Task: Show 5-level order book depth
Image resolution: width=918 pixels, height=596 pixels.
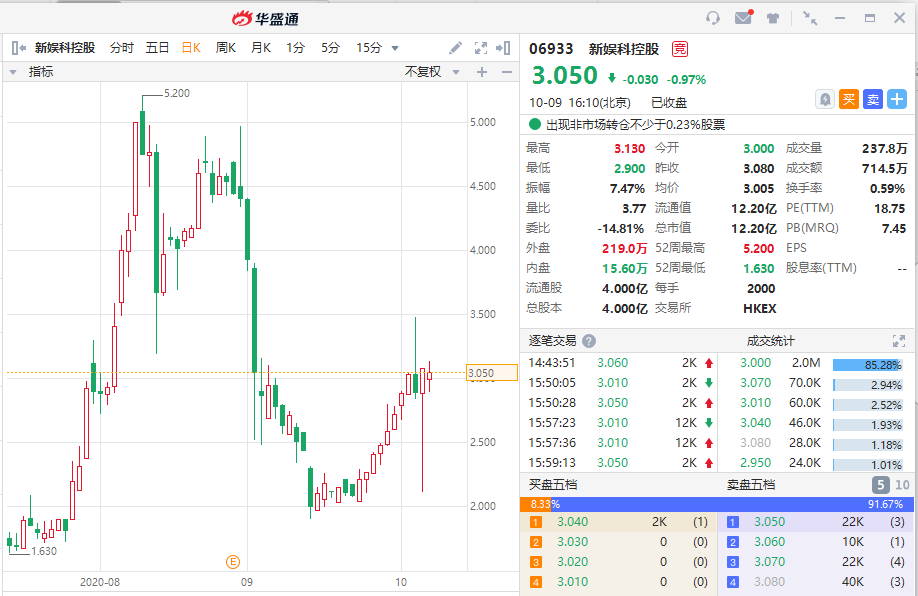Action: pos(881,485)
